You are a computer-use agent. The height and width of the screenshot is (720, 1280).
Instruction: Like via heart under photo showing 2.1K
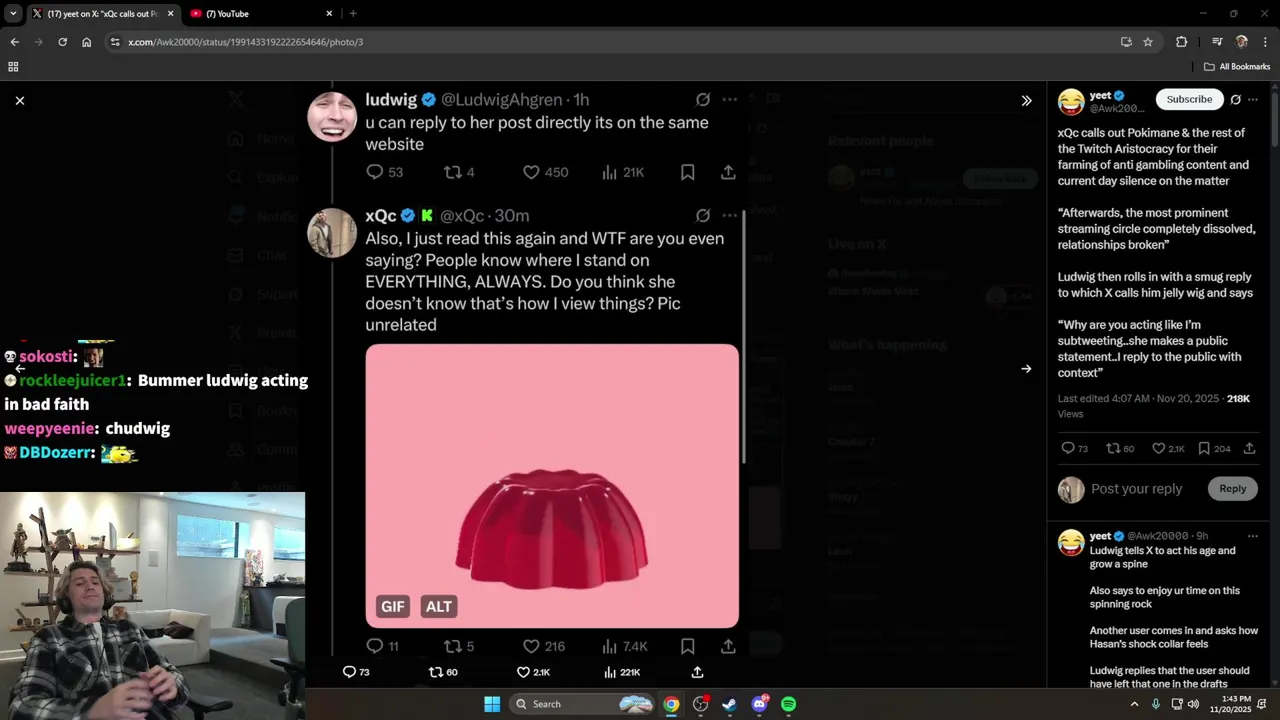(533, 672)
